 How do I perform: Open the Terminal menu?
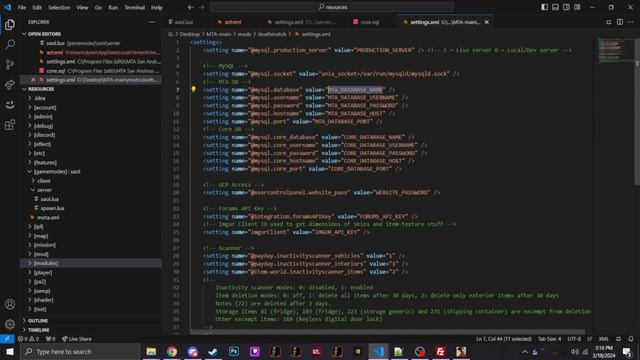[x=134, y=7]
